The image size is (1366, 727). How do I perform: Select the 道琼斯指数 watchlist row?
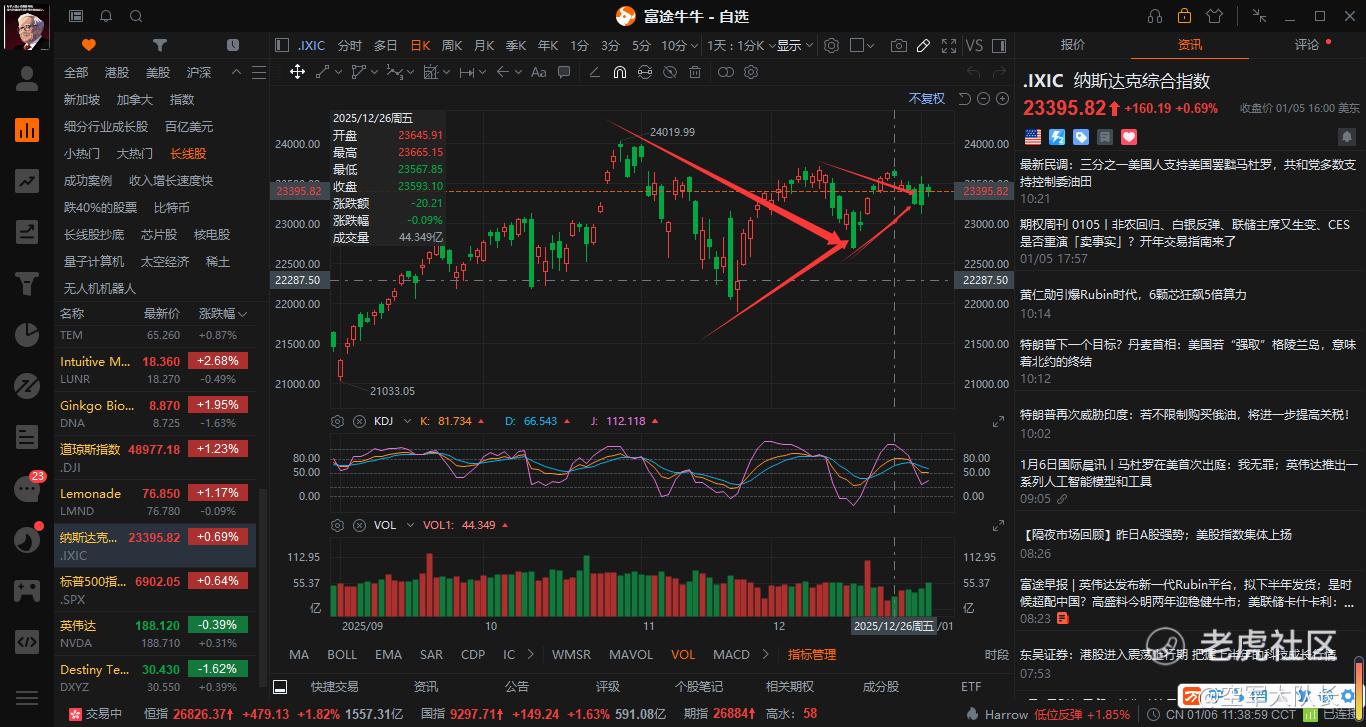155,457
